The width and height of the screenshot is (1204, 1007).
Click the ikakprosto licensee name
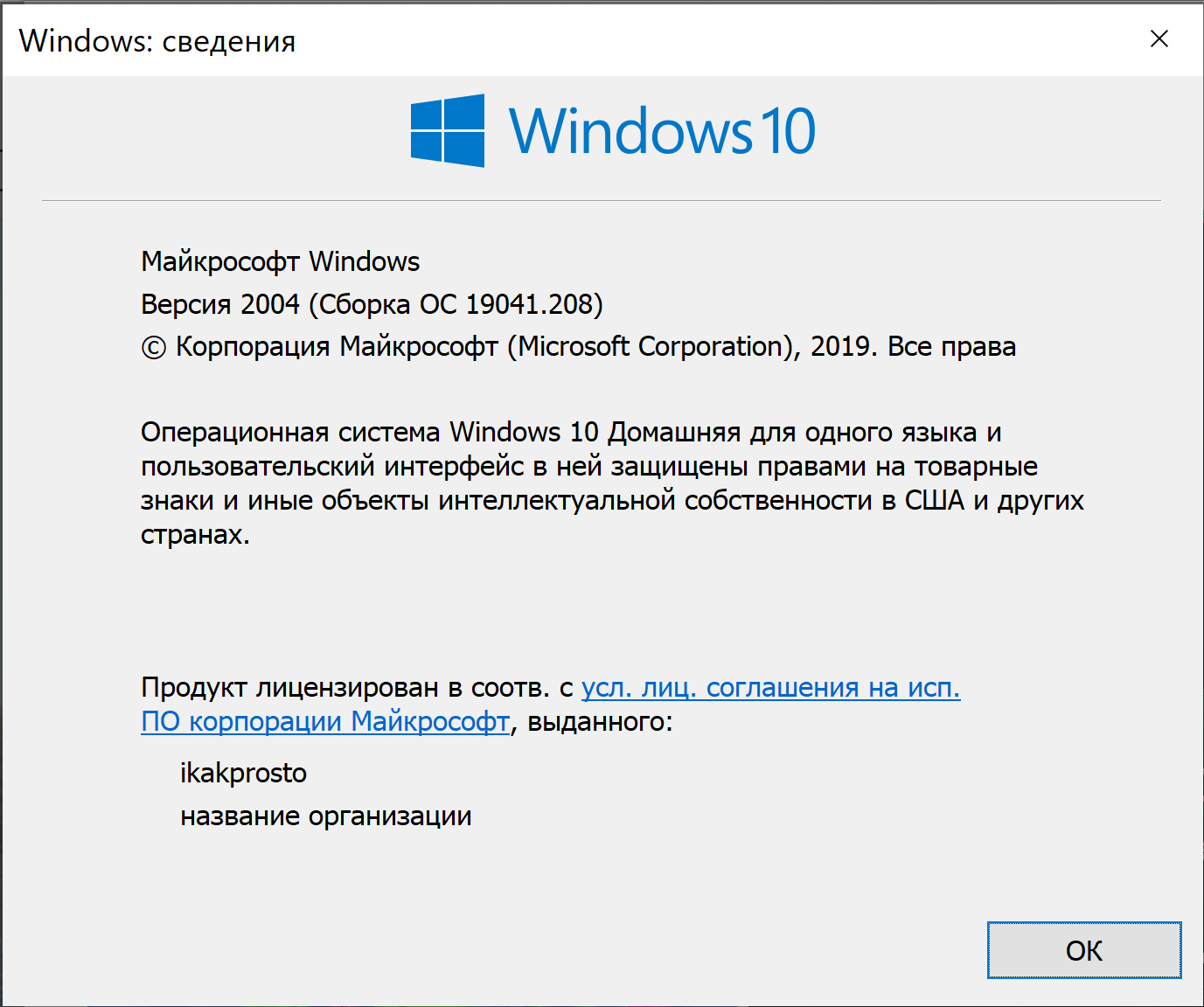coord(244,774)
